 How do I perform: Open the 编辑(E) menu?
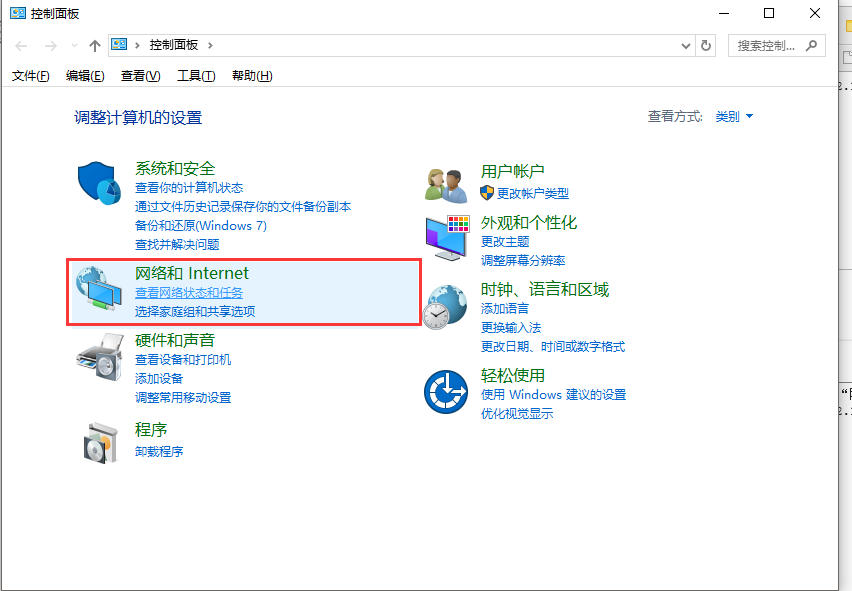coord(85,76)
